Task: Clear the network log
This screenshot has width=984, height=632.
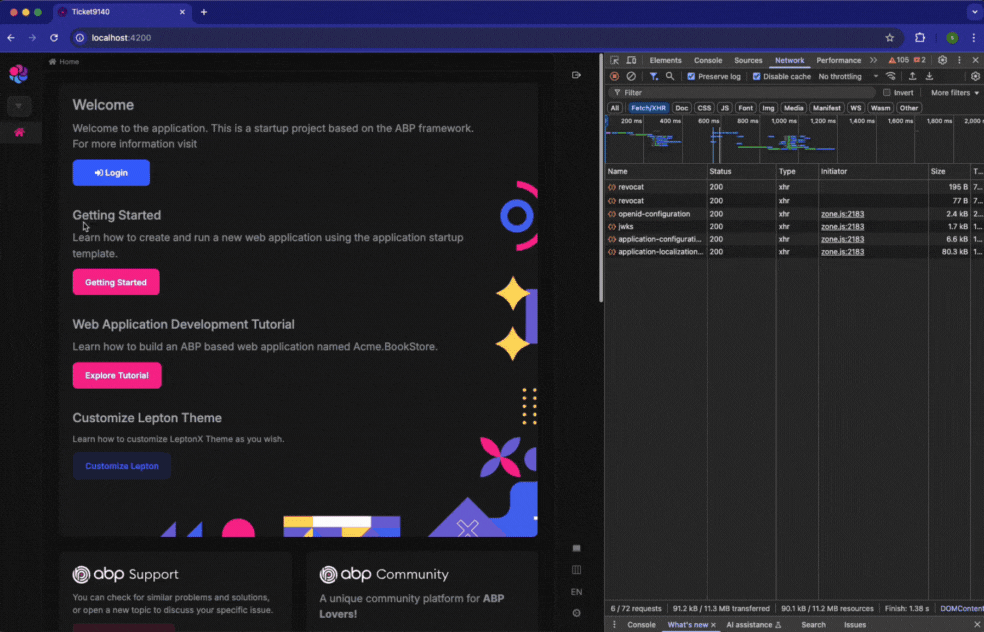Action: tap(631, 76)
